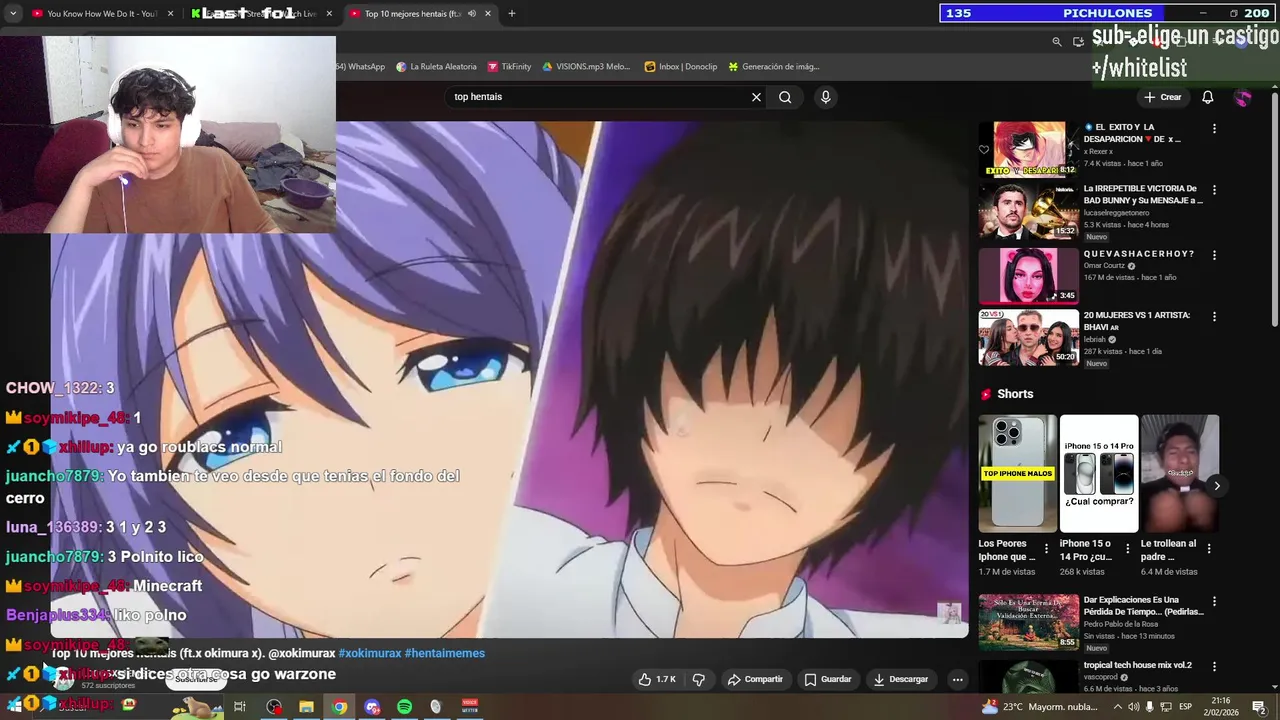Open more actions ellipsis under video

click(957, 679)
